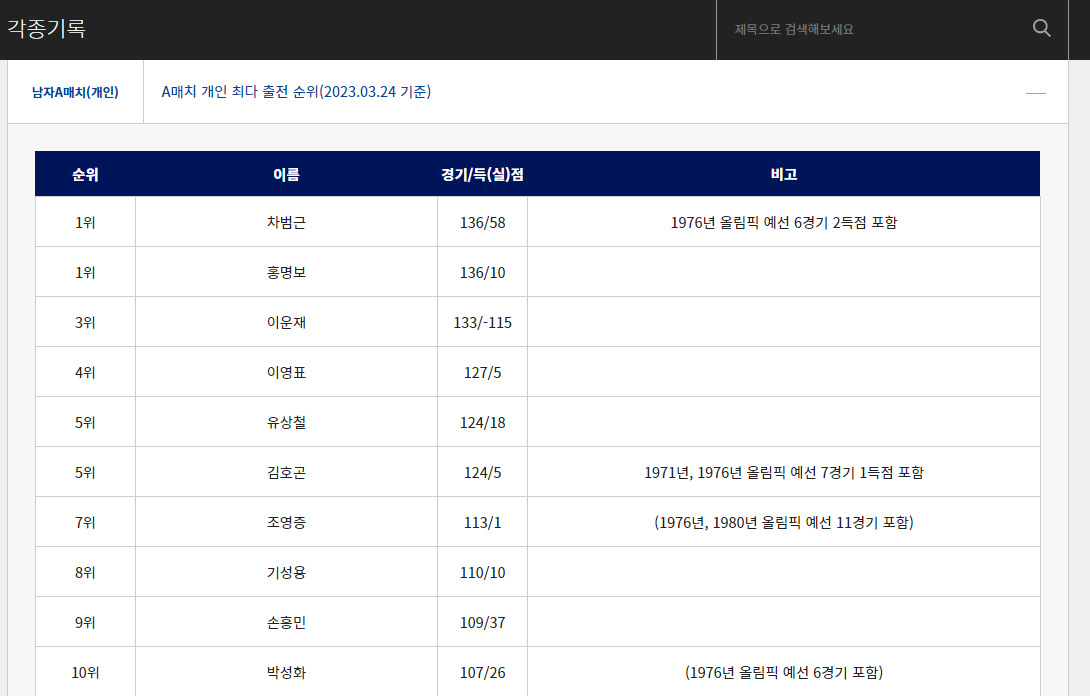This screenshot has width=1090, height=696.
Task: Select goalkeeper 이운재's row
Action: [x=285, y=321]
